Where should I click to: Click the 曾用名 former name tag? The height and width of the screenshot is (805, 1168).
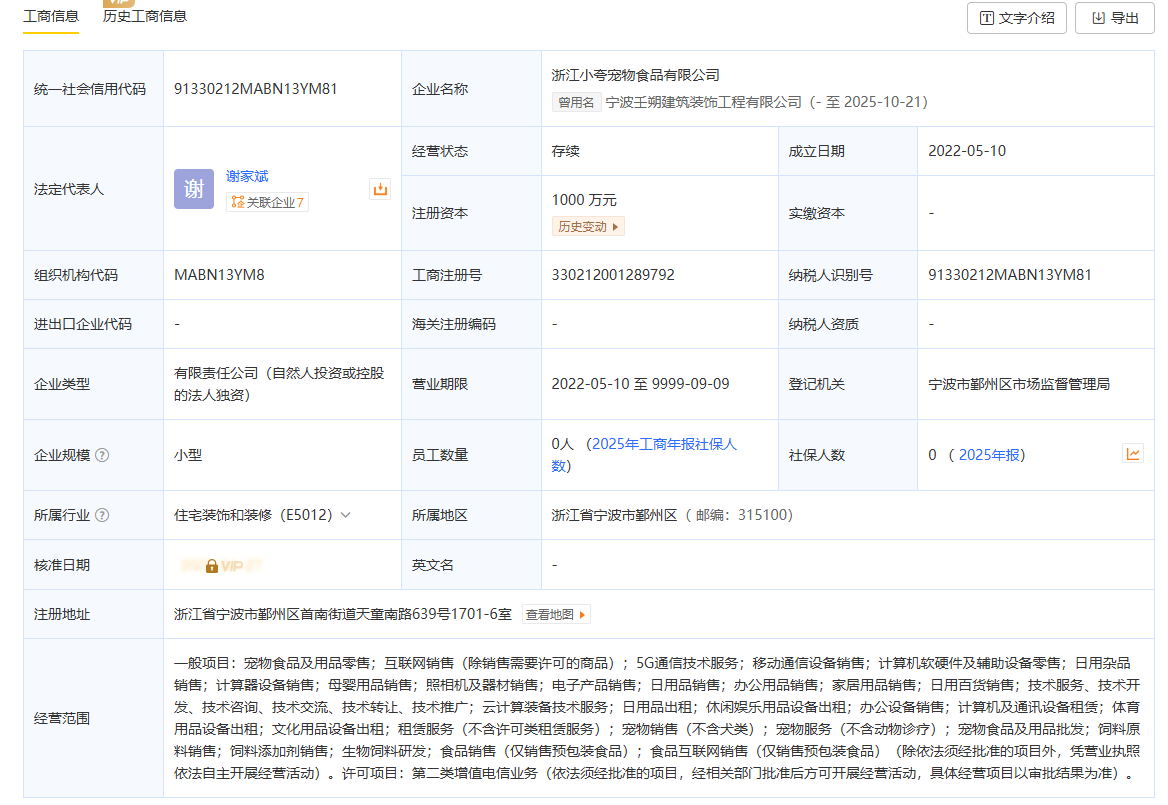[x=577, y=102]
